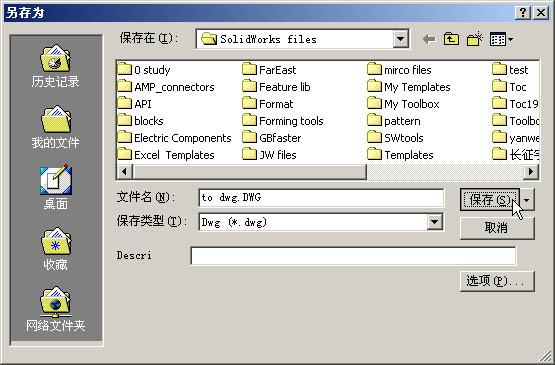This screenshot has height=365, width=555.
Task: Select the GBfaster folder
Action: pos(272,138)
